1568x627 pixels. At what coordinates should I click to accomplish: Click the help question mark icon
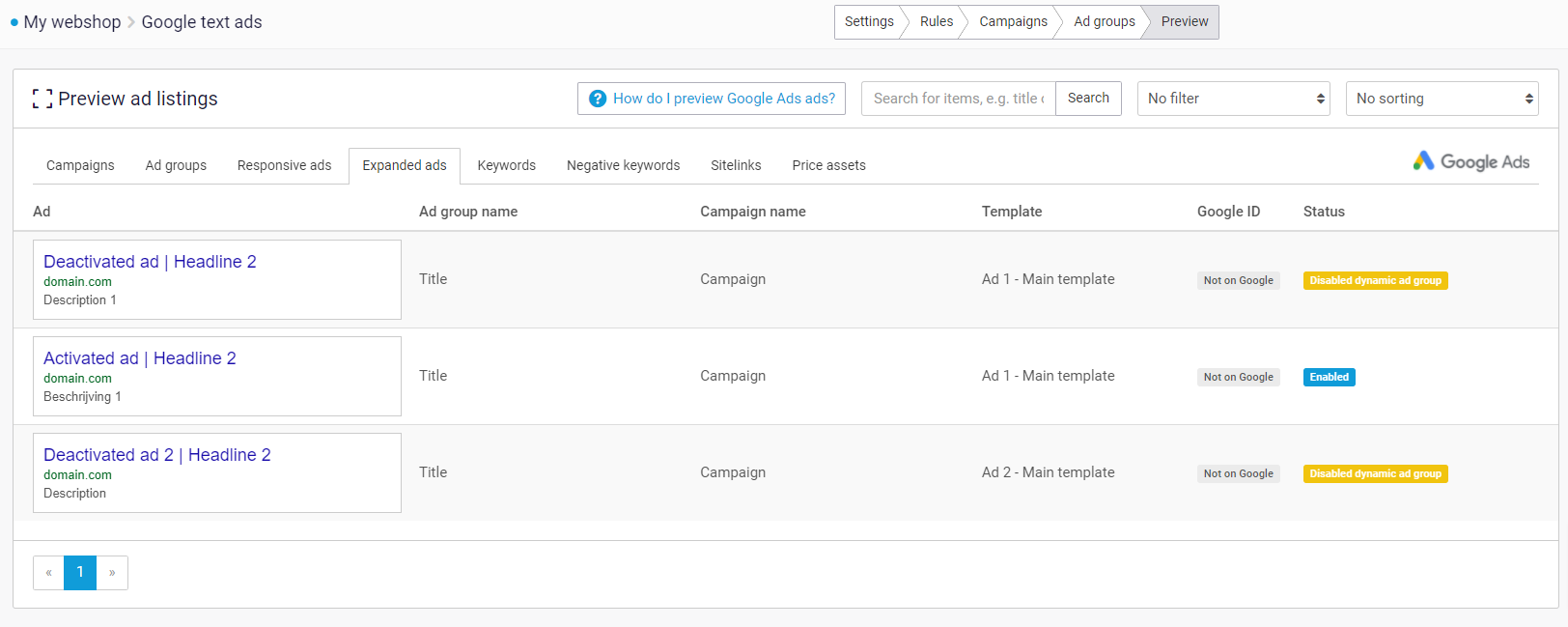(598, 99)
